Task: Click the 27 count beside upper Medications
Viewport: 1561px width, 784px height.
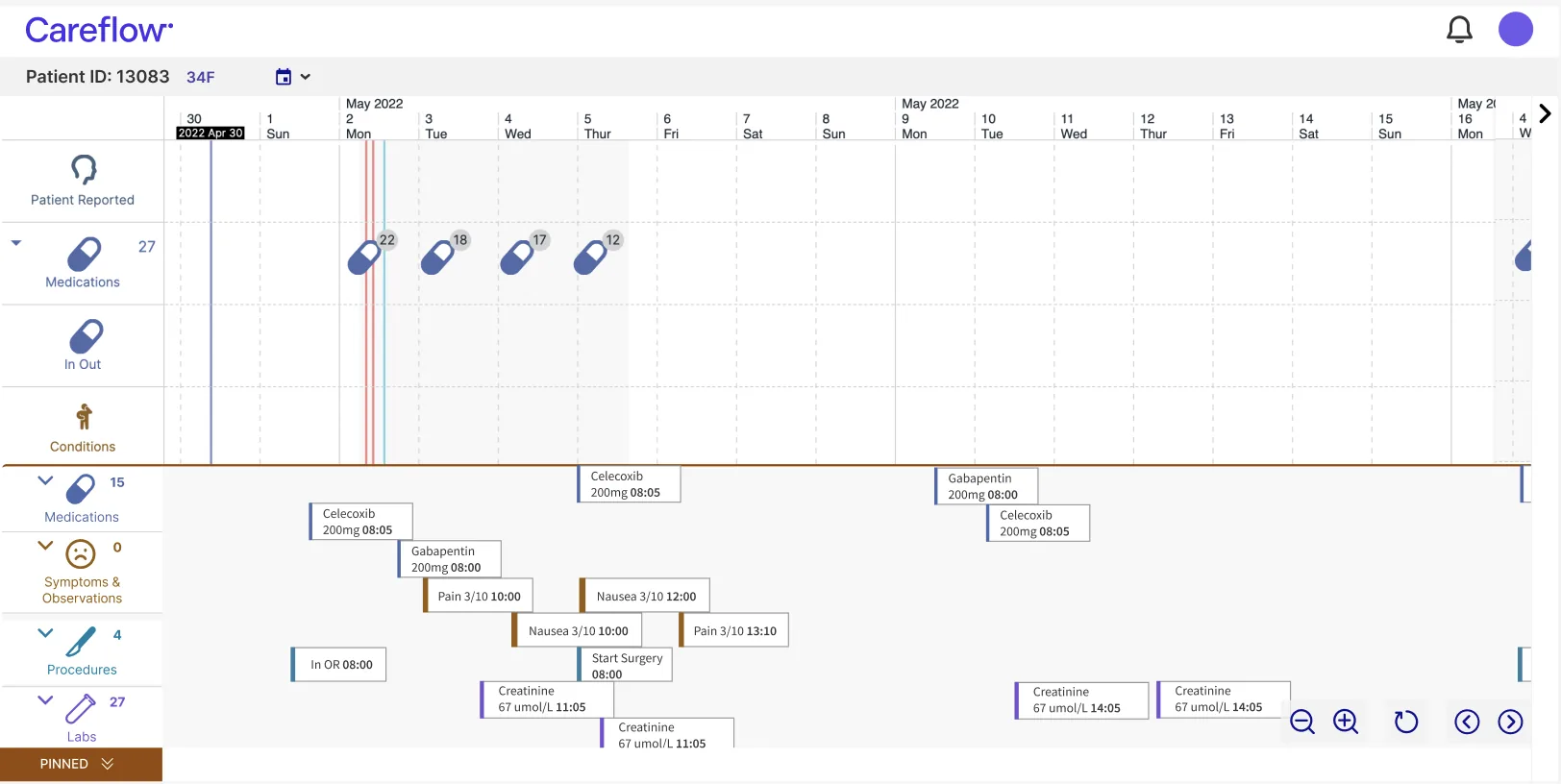Action: click(x=146, y=247)
